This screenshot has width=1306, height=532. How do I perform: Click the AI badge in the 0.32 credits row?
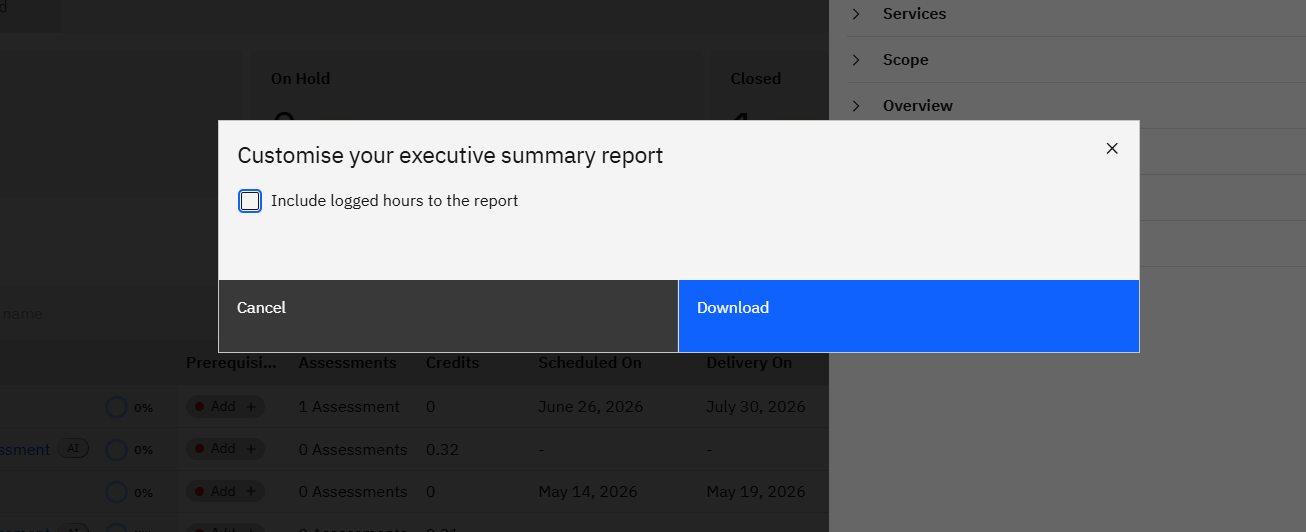point(73,449)
